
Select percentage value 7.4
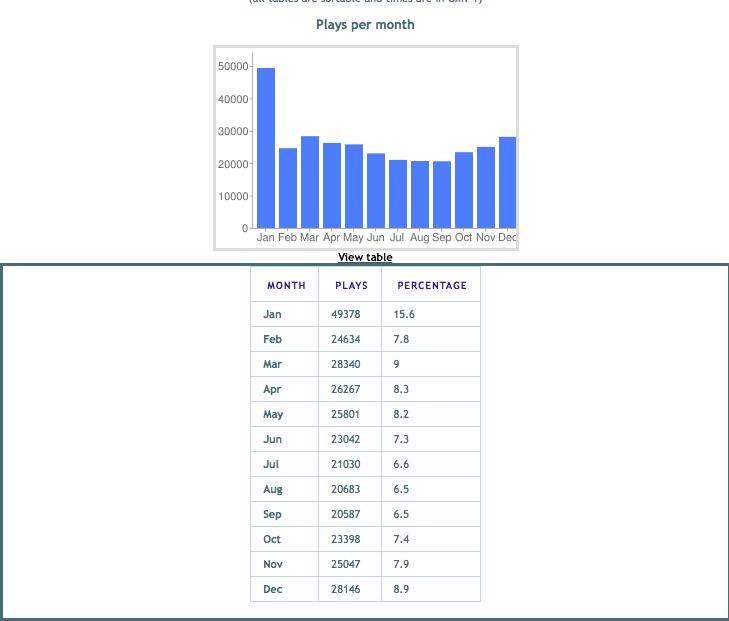(x=401, y=540)
